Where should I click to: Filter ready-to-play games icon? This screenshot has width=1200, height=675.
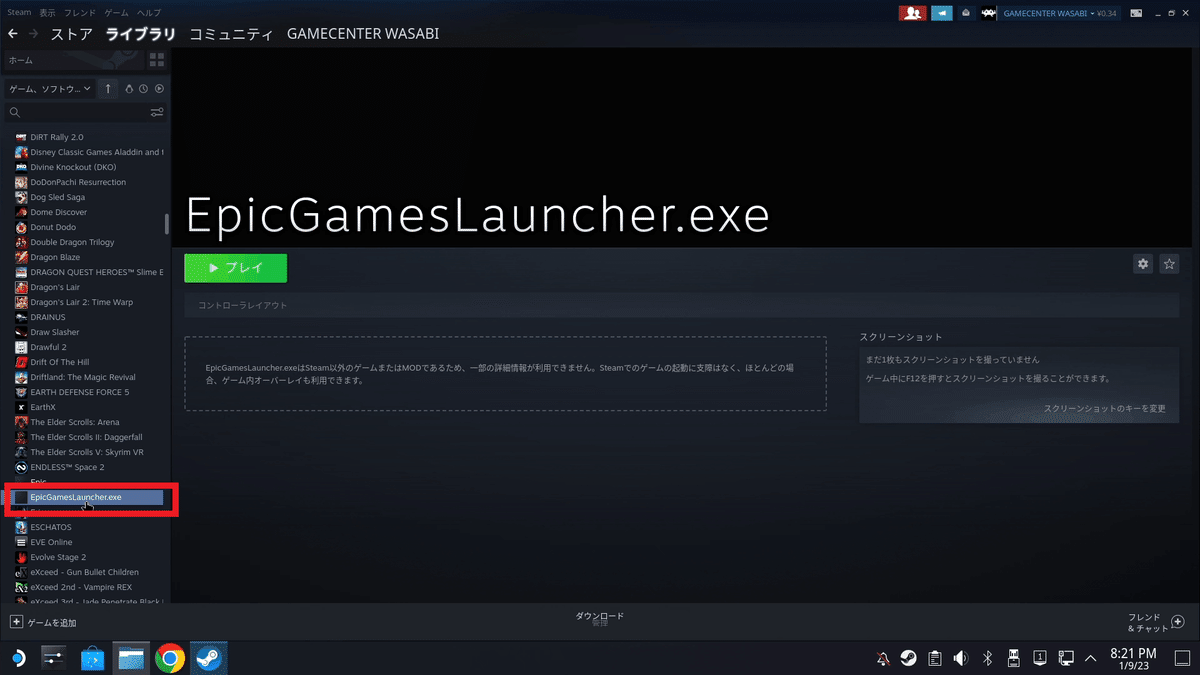[159, 89]
